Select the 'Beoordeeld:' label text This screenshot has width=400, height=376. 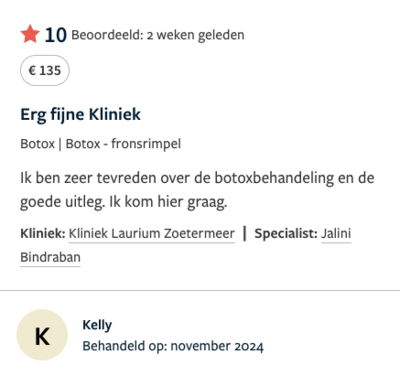(x=107, y=35)
